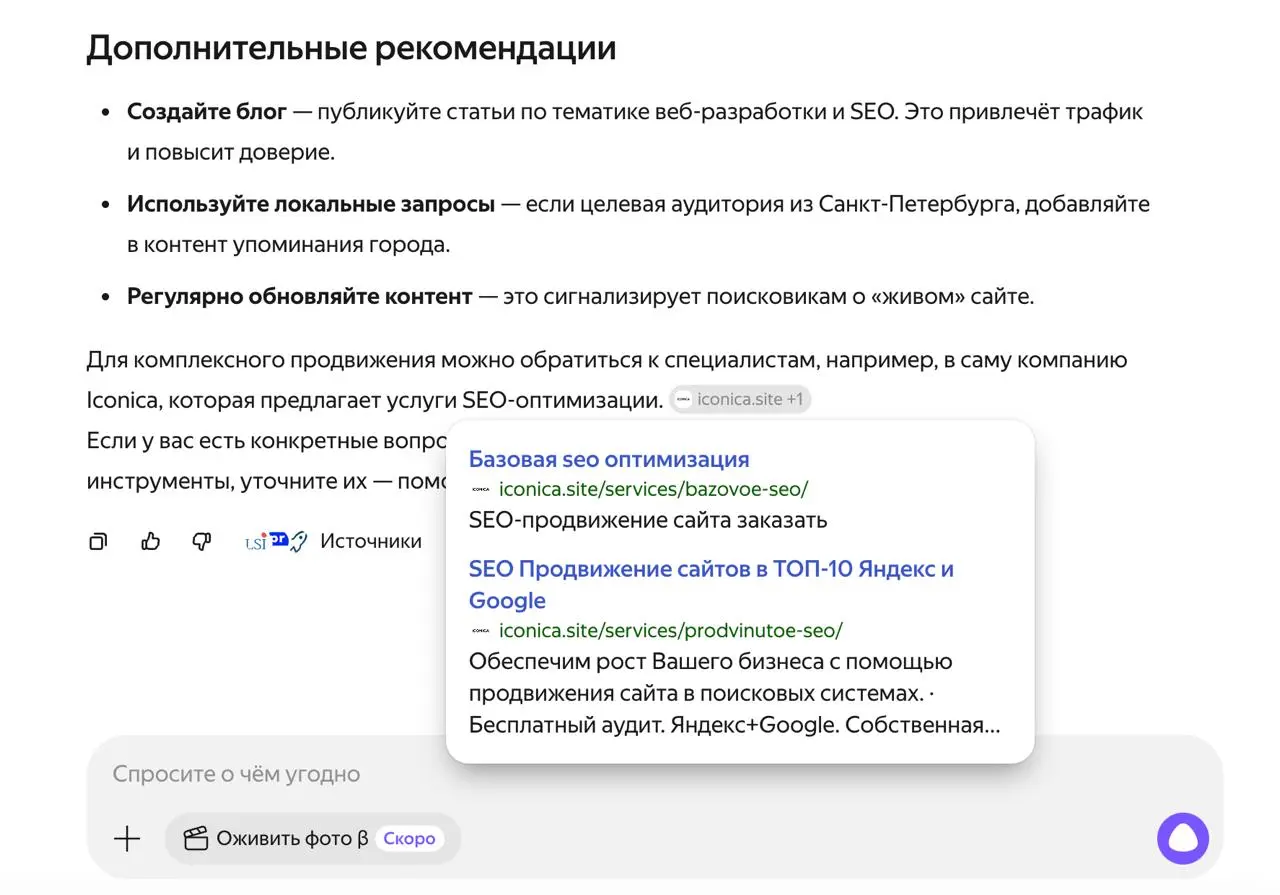Click the snippet starting Обеспечим рост Вашего бизнеса

[x=734, y=694]
